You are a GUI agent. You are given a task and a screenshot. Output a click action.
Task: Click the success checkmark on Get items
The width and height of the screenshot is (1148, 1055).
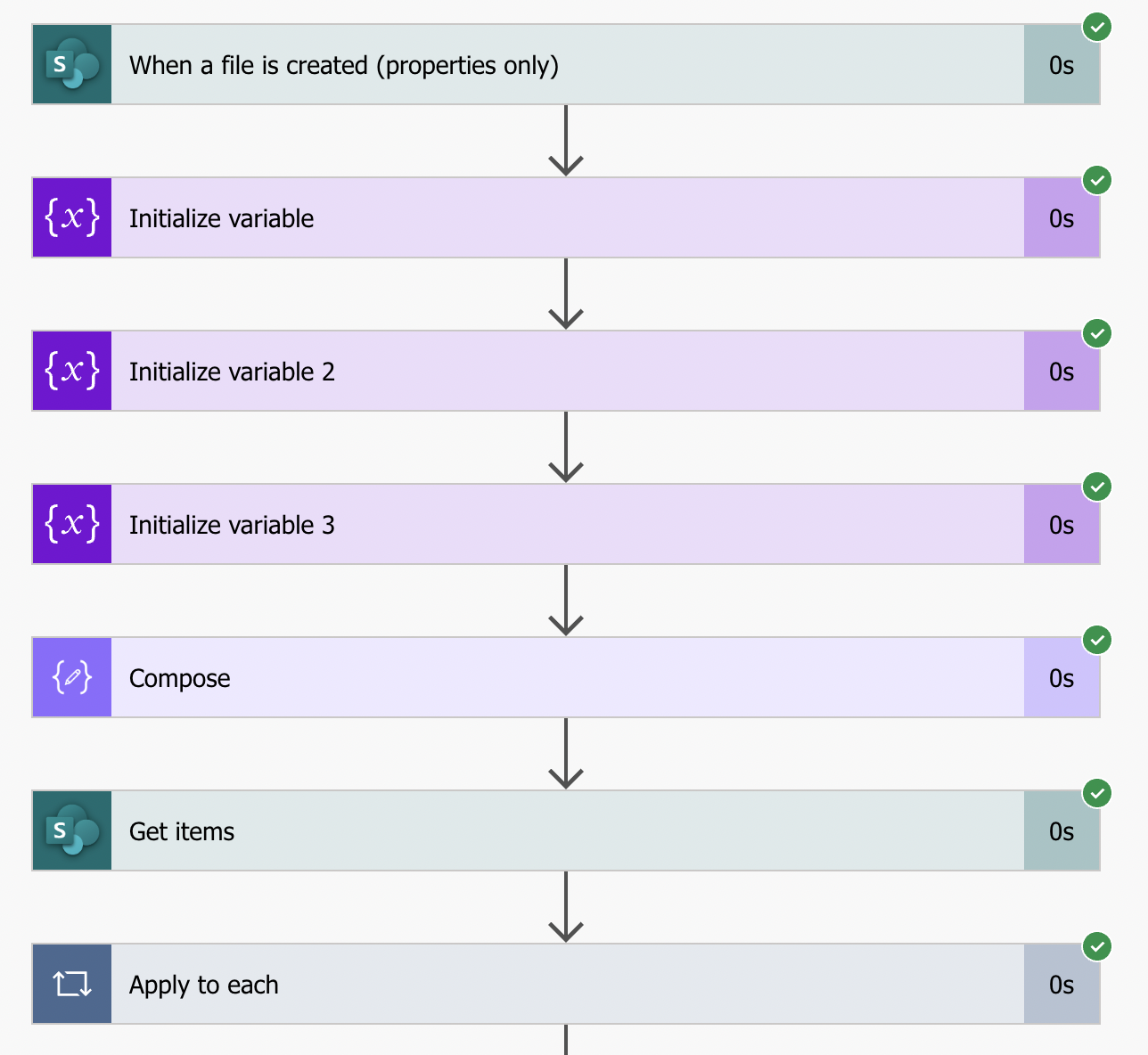[1097, 793]
